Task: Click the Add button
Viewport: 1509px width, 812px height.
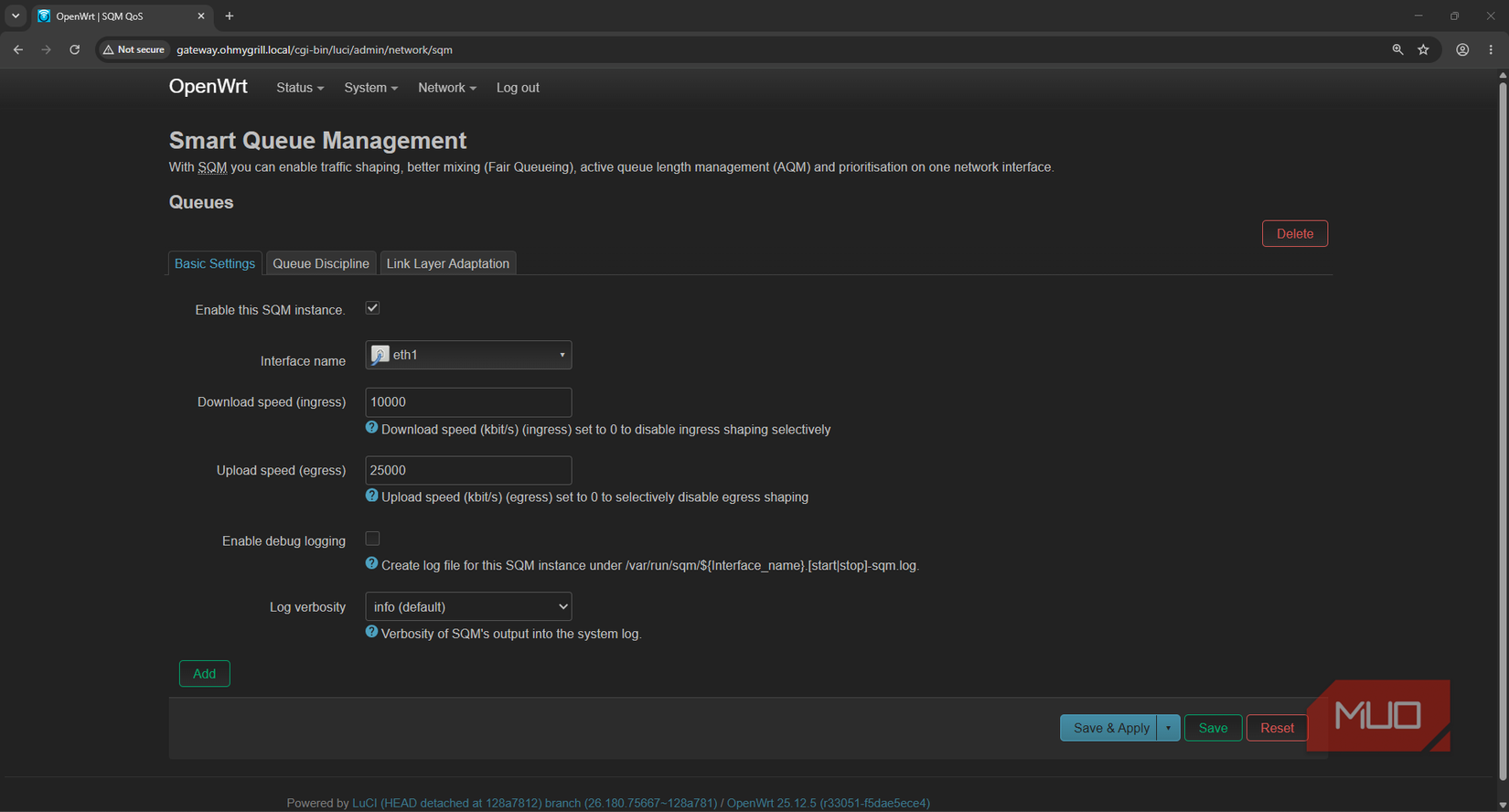Action: pyautogui.click(x=205, y=674)
